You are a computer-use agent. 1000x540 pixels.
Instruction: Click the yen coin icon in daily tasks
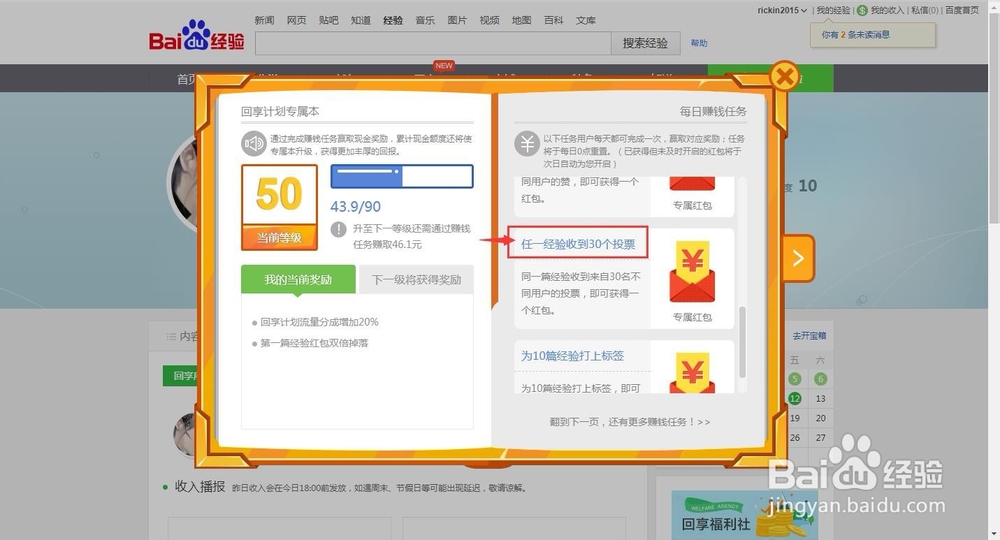527,143
